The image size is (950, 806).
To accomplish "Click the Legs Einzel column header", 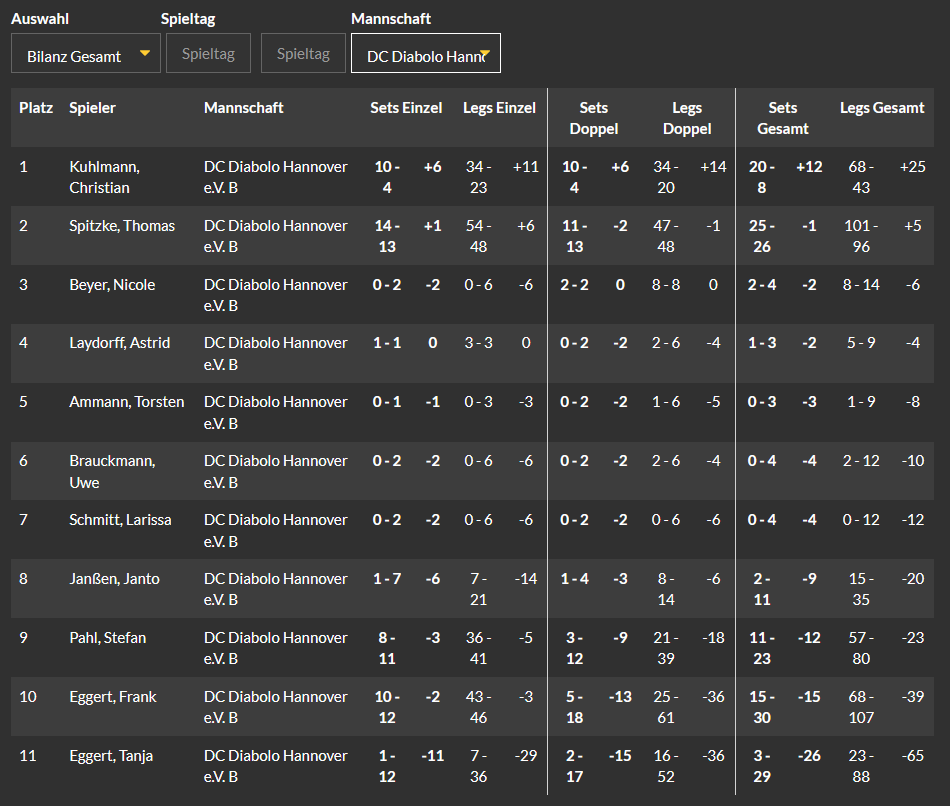I will [x=499, y=108].
